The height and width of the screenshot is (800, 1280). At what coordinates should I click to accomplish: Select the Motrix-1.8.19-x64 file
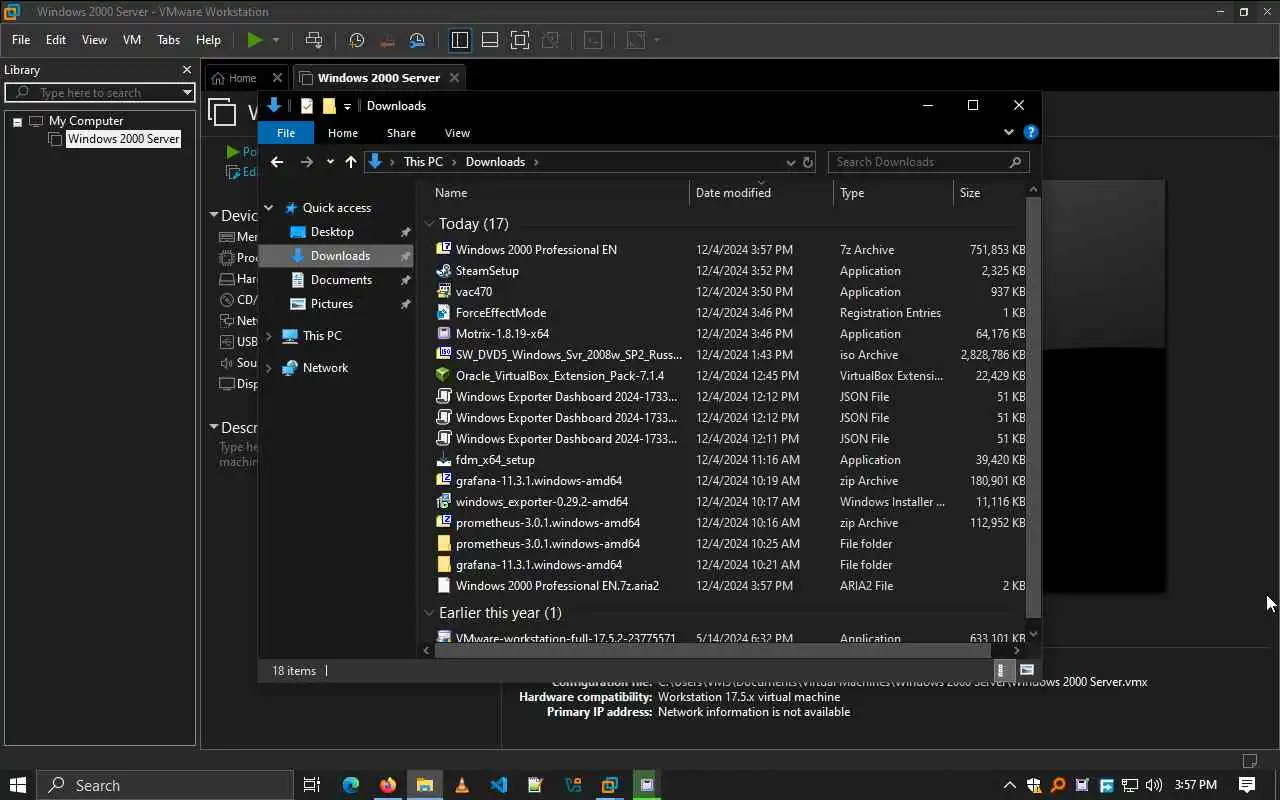(730, 334)
